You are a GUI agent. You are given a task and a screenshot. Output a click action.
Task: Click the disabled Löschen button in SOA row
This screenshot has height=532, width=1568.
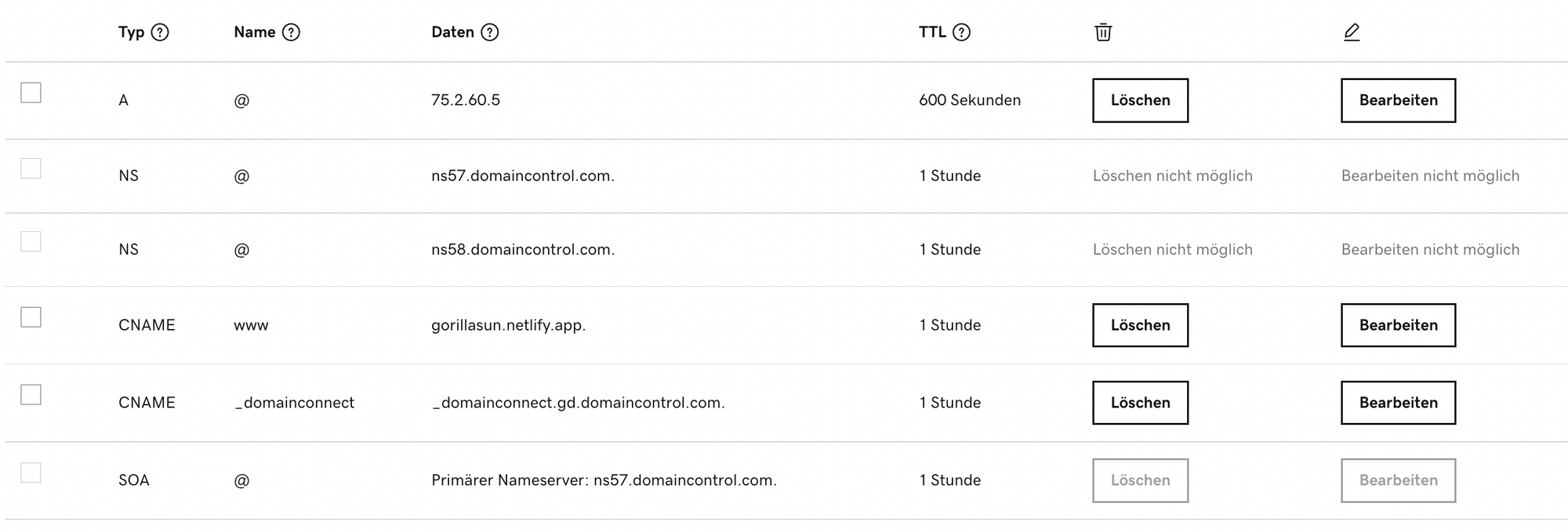click(1141, 480)
